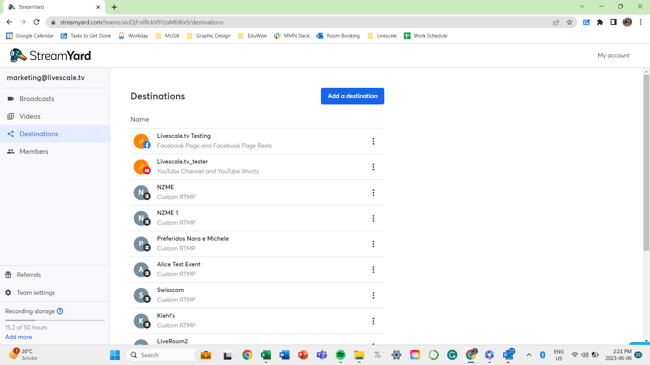
Task: Open Windows Start menu
Action: [x=115, y=355]
